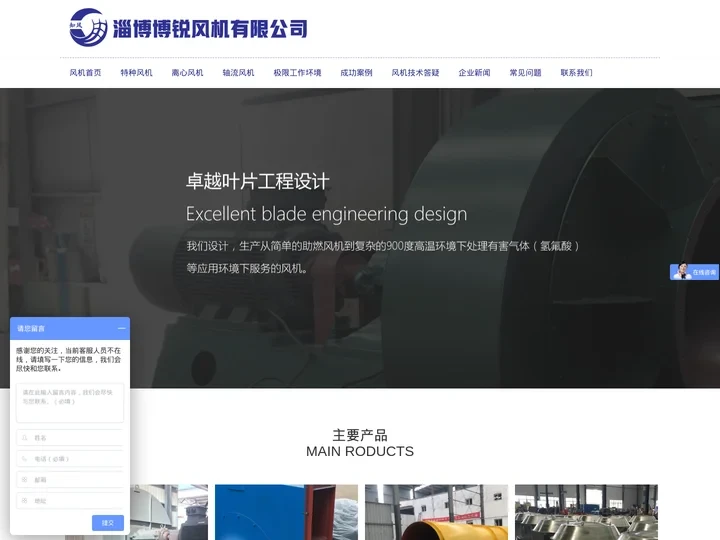This screenshot has width=720, height=540.
Task: Click the phone icon beside 电话 field
Action: [x=24, y=459]
